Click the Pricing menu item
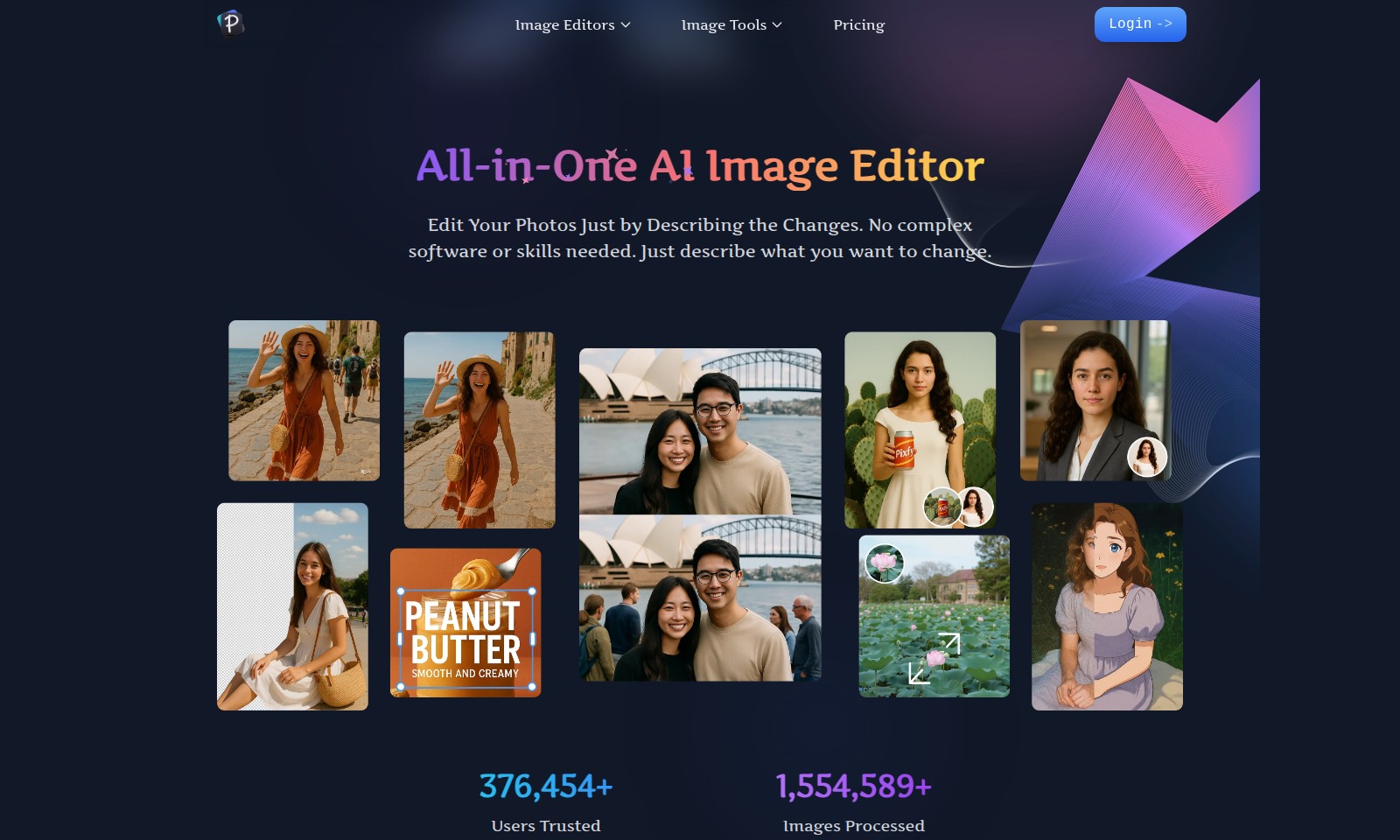 tap(858, 24)
